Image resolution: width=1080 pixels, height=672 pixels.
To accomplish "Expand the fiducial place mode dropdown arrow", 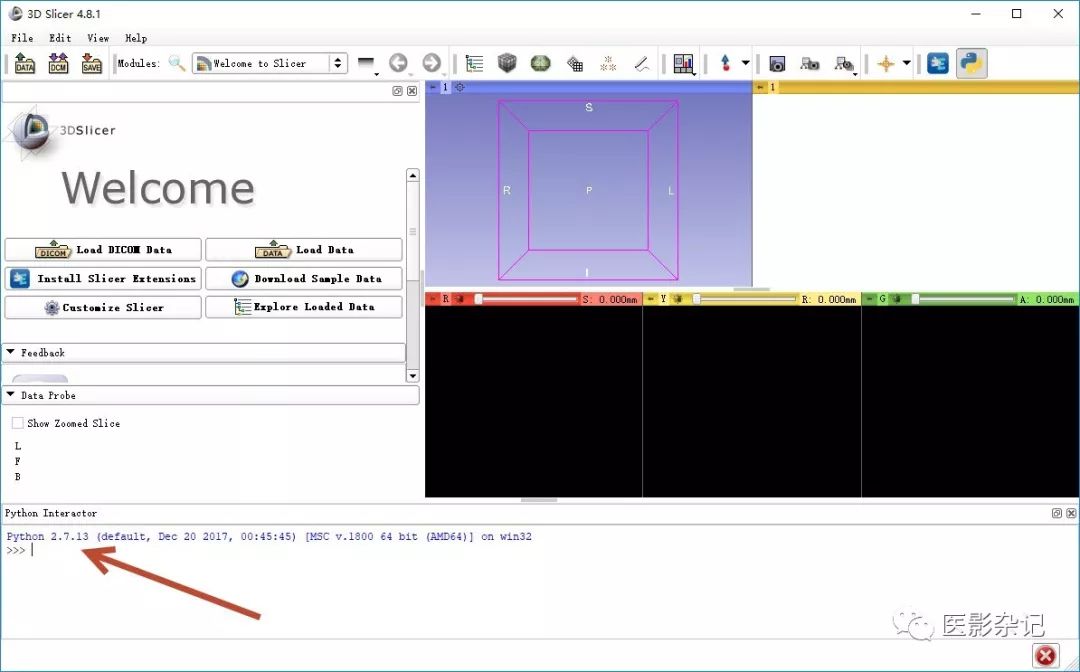I will pos(746,63).
